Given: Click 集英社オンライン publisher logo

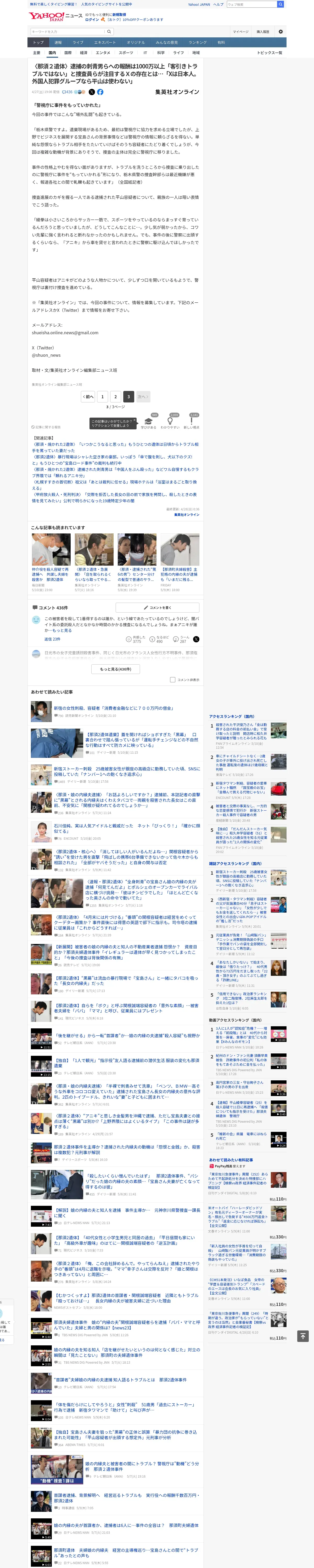Looking at the screenshot, I should (x=177, y=92).
